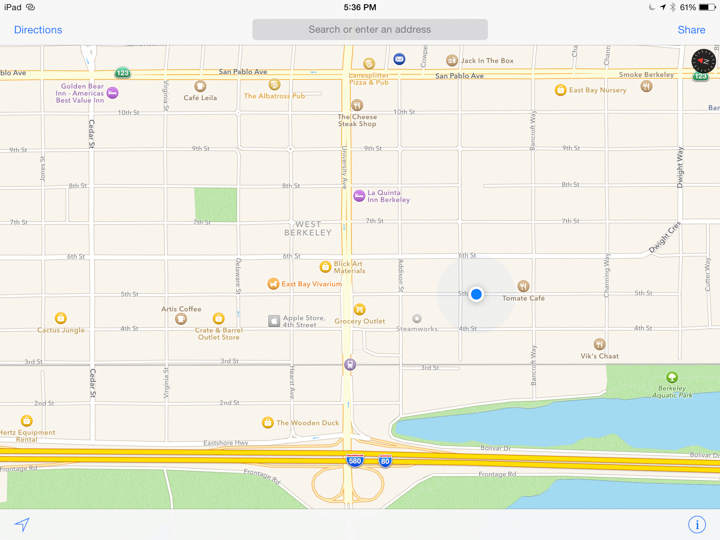
Task: Open the map info button
Action: (x=697, y=524)
